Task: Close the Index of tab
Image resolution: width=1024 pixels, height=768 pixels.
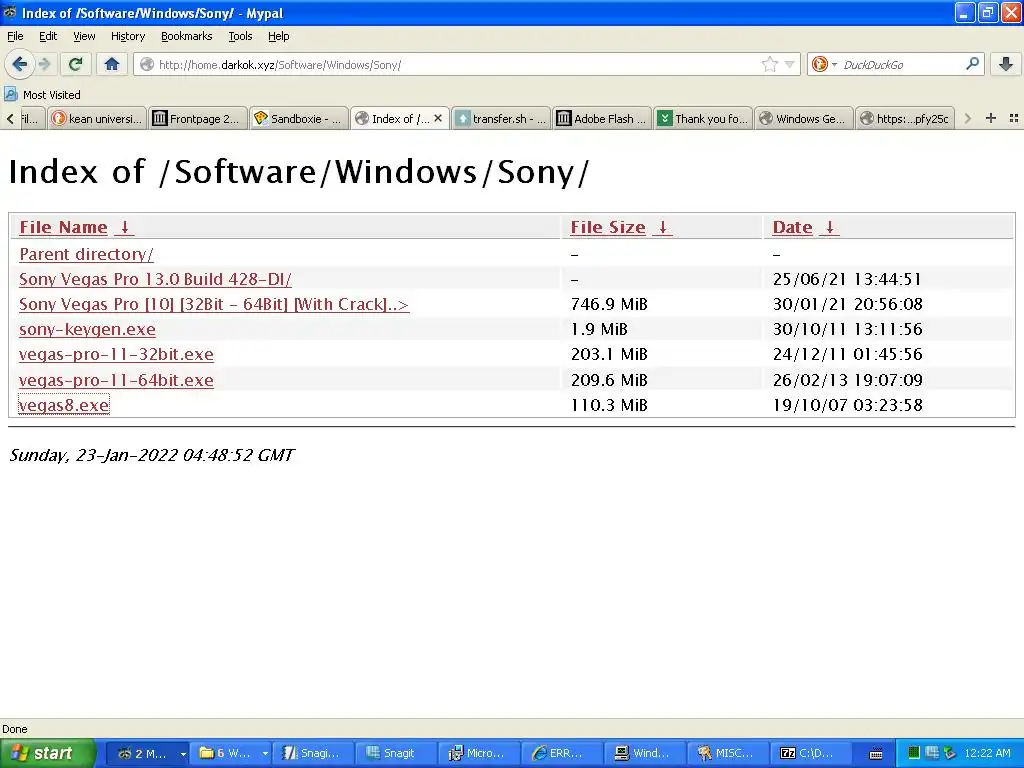Action: pos(438,118)
